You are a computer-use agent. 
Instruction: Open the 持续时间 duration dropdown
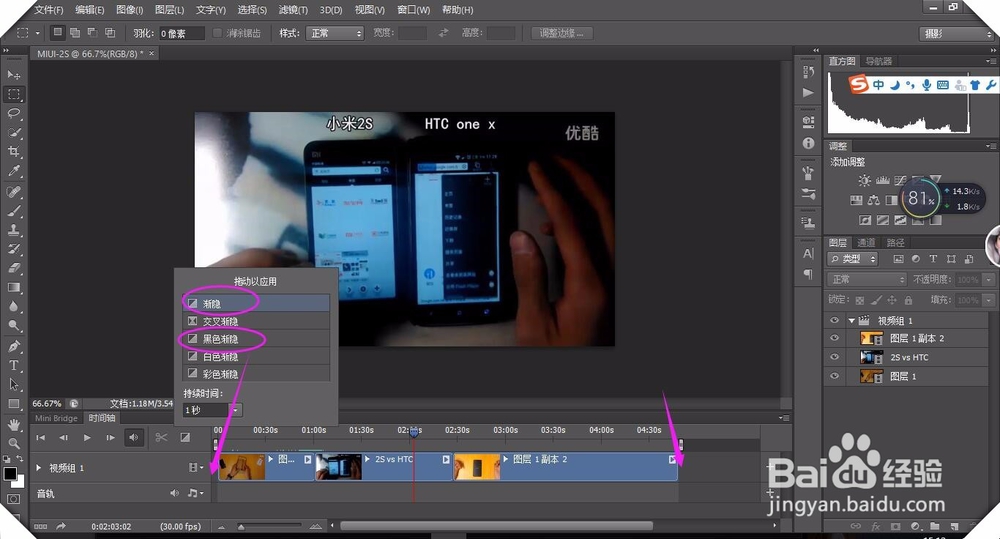[235, 410]
